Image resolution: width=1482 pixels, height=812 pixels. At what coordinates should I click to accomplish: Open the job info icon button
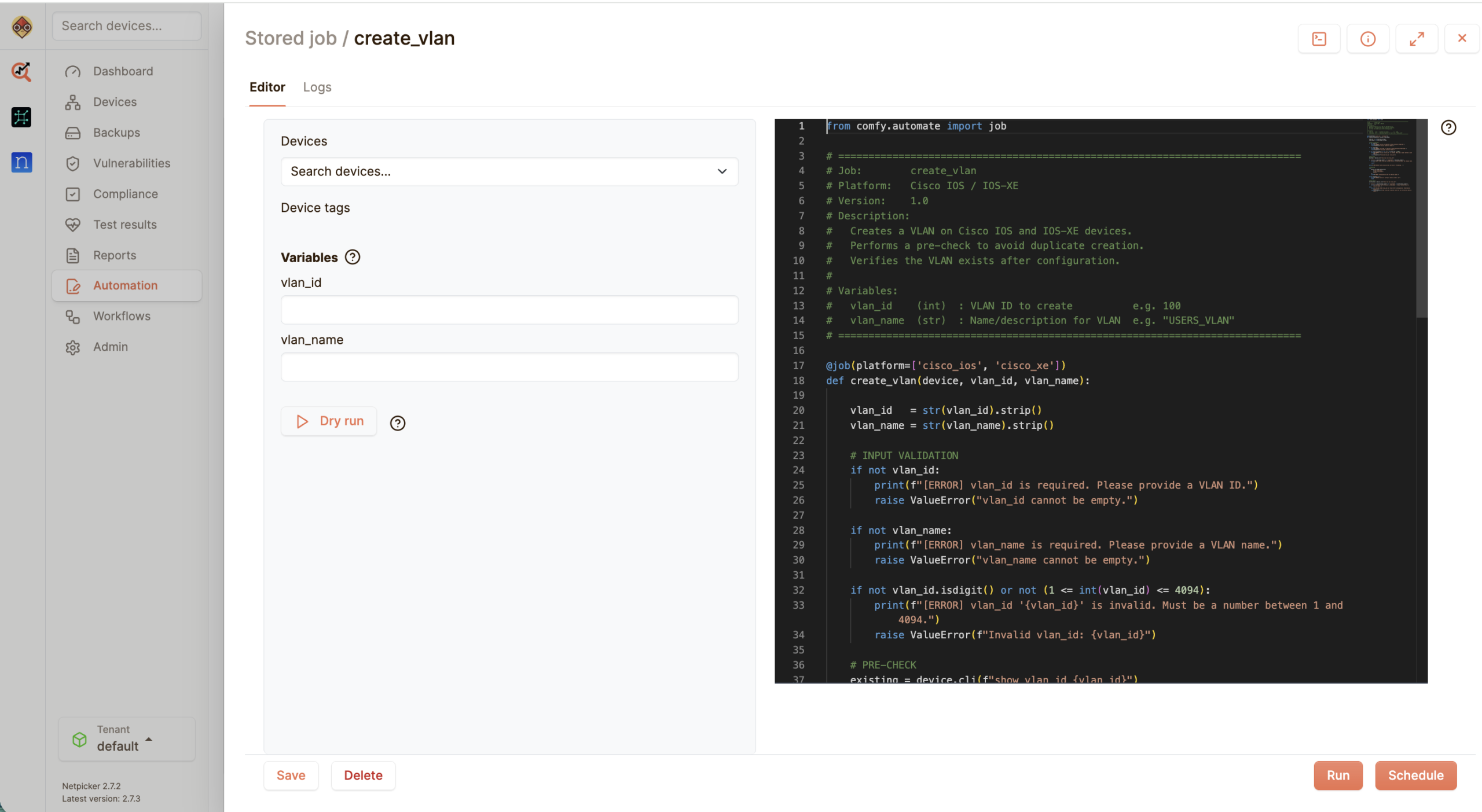point(1367,39)
